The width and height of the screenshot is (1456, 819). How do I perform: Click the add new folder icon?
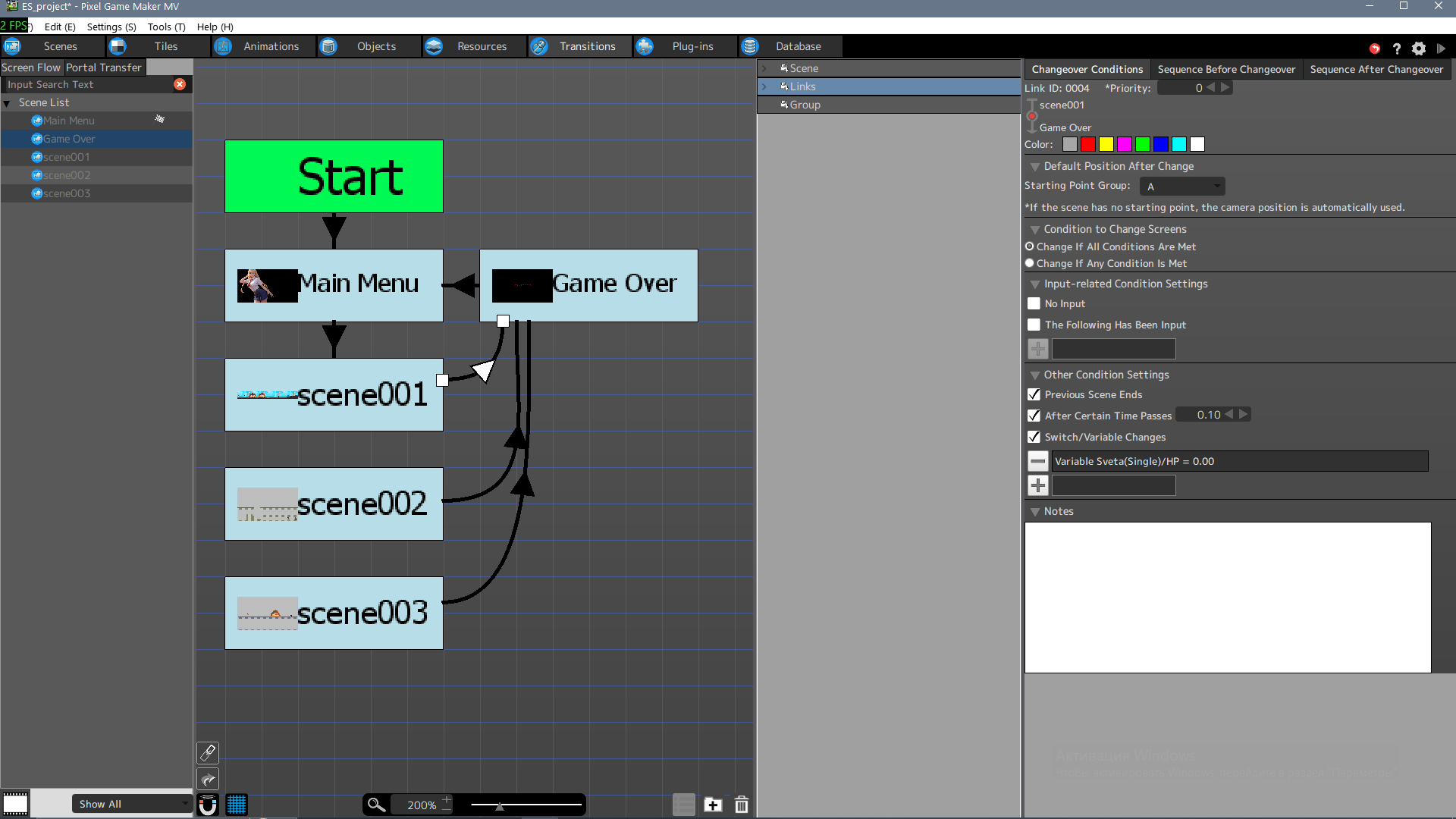[713, 805]
